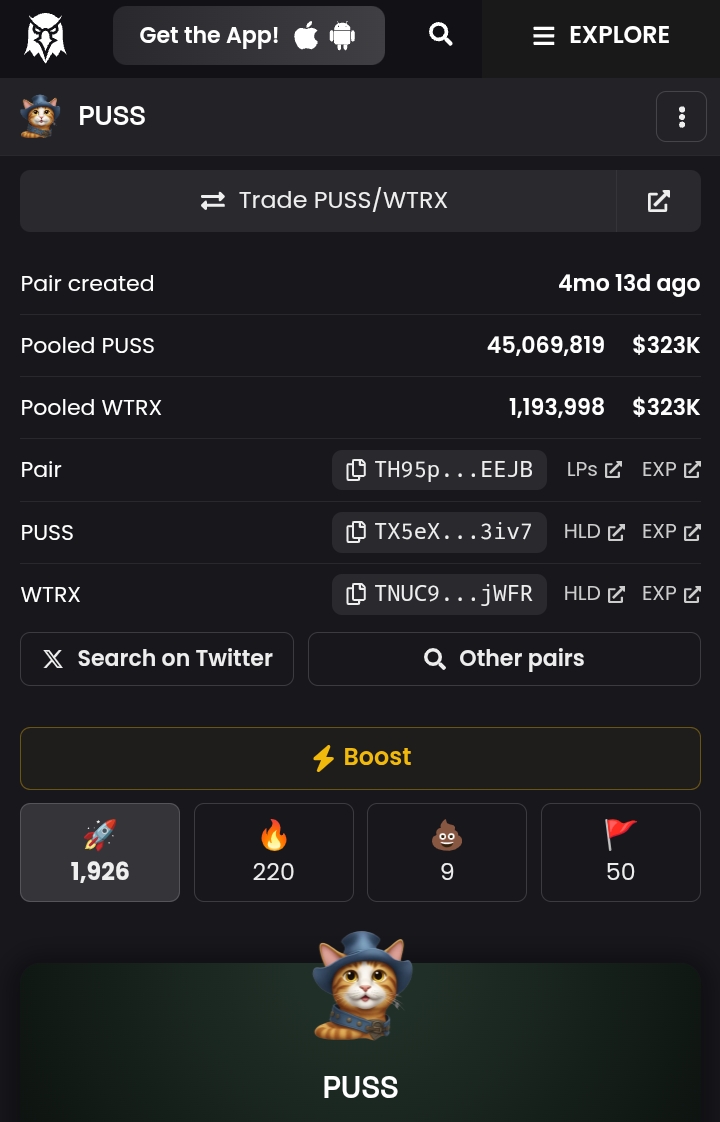Toggle the rocket reaction with 1,926
This screenshot has width=720, height=1122.
pyautogui.click(x=100, y=853)
